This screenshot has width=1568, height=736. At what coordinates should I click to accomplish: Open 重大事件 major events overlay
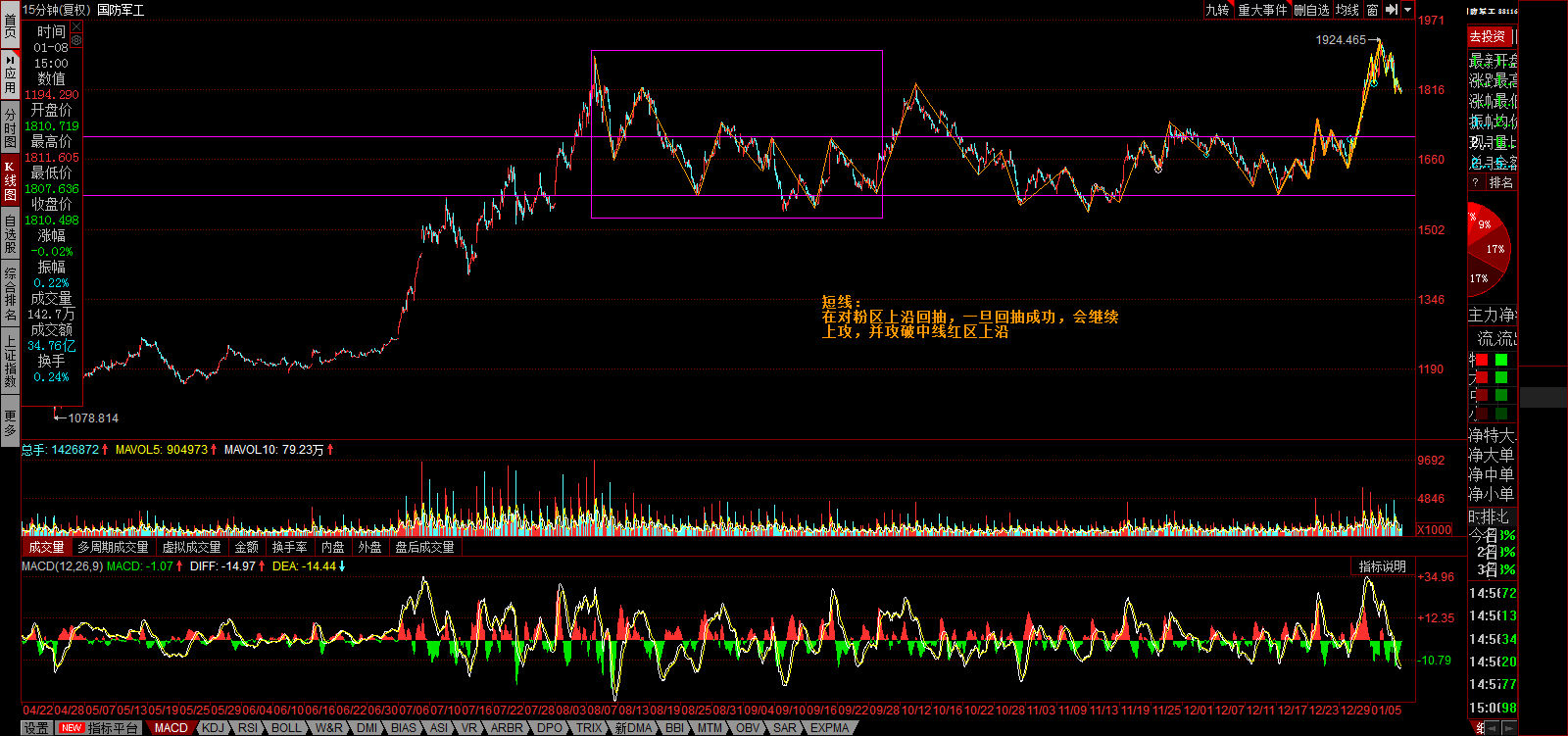pos(1262,9)
